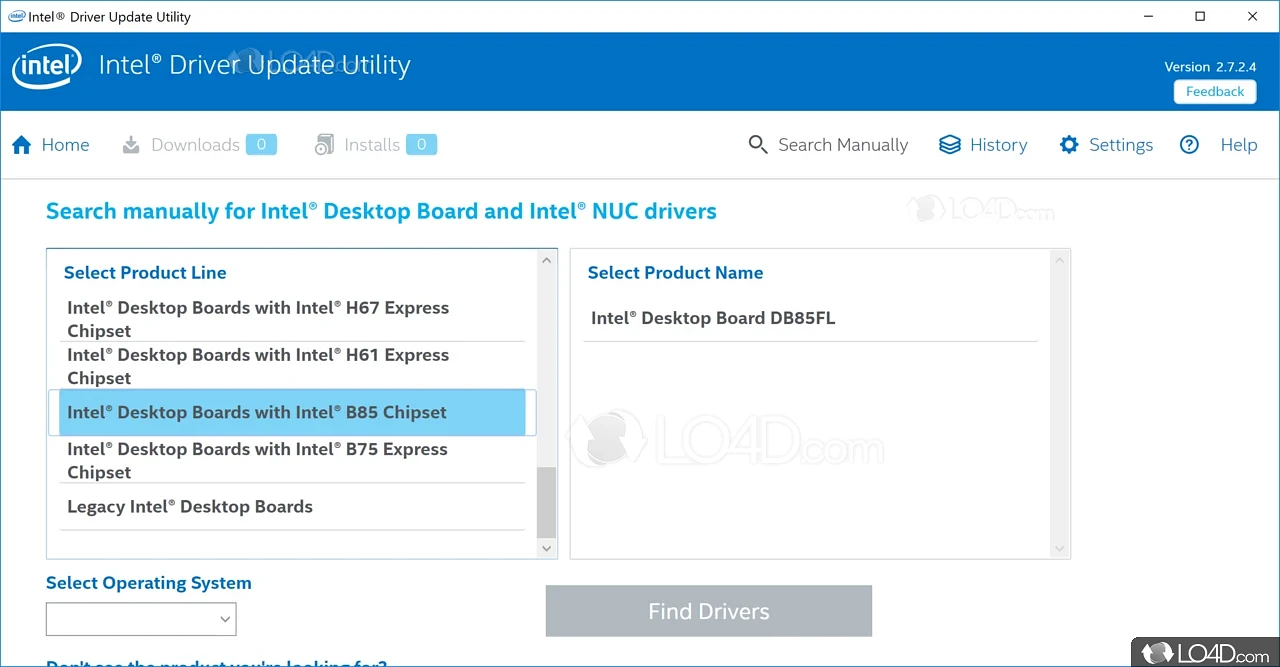Select Legacy Intel Desktop Boards entry
The height and width of the screenshot is (667, 1280).
click(x=190, y=507)
